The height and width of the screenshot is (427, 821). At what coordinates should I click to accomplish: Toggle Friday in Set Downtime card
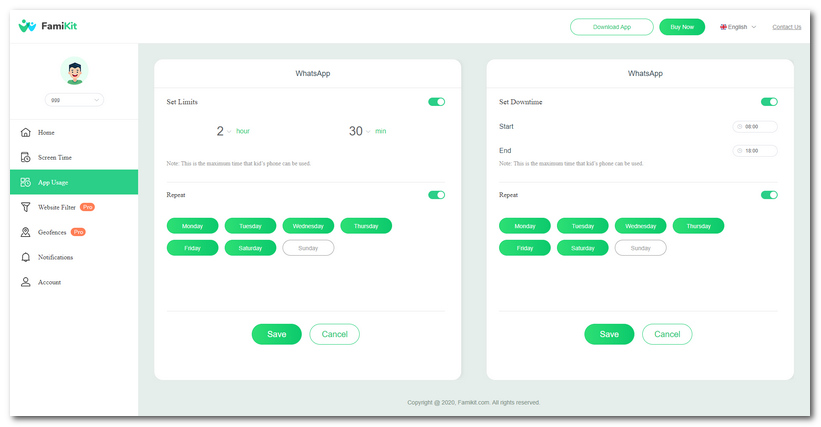pos(525,248)
